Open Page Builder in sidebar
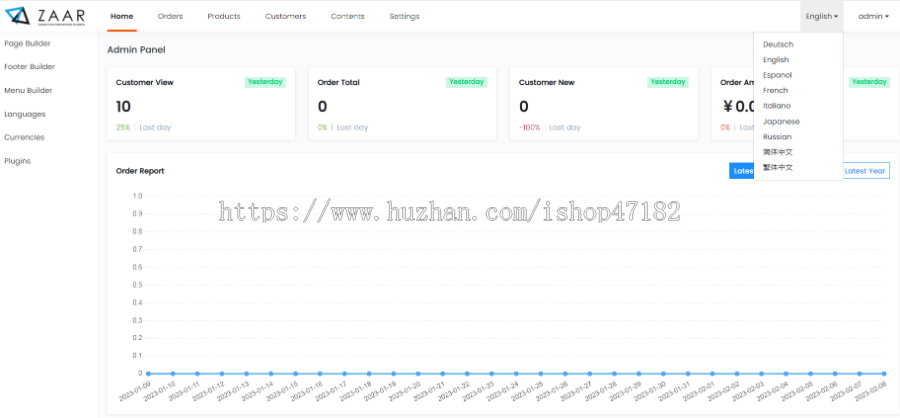 point(27,44)
